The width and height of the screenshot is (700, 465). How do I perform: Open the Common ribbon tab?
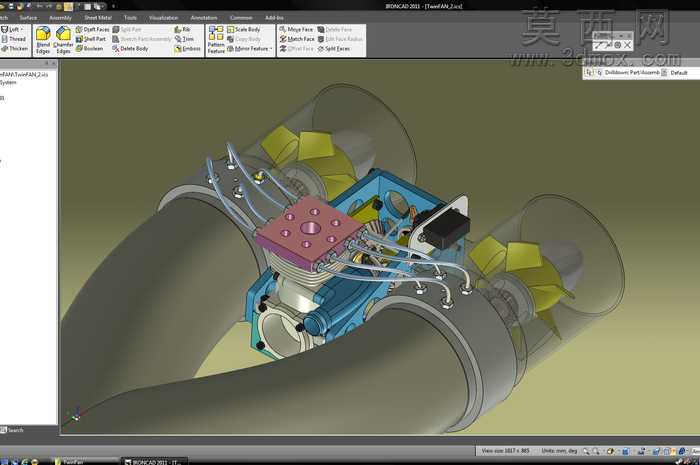click(241, 17)
